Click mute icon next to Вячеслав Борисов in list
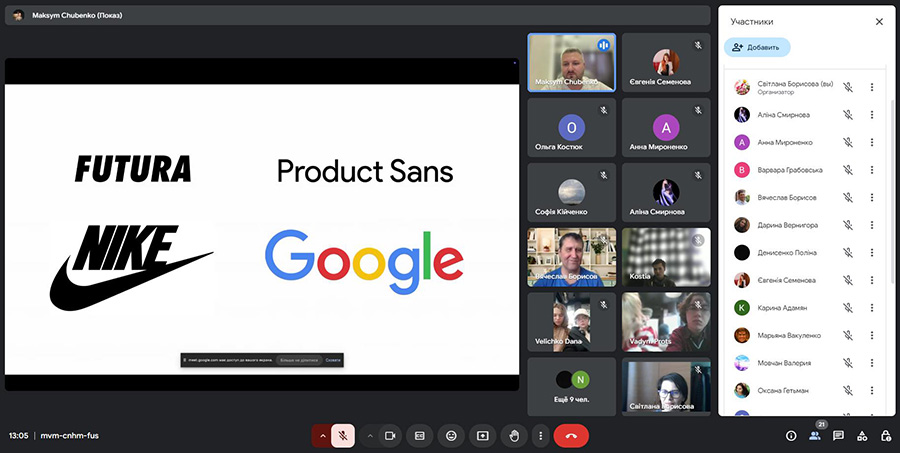The image size is (900, 453). pyautogui.click(x=847, y=198)
